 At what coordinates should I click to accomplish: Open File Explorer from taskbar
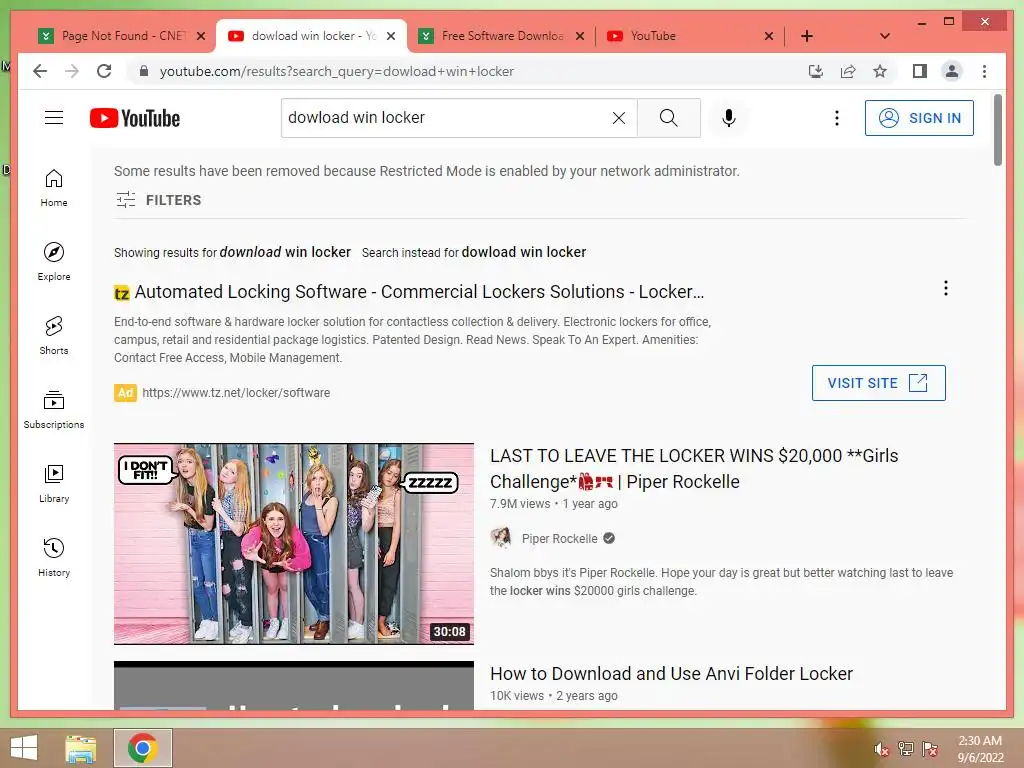[x=80, y=748]
